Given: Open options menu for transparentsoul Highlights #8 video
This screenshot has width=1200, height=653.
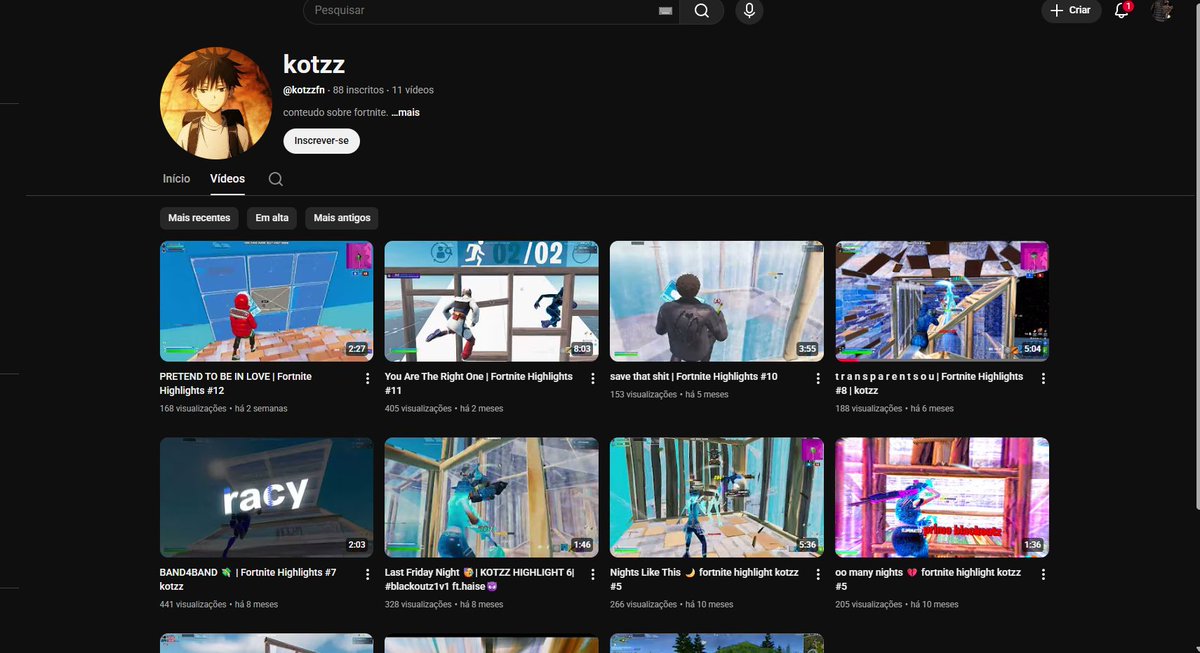Looking at the screenshot, I should [x=1043, y=379].
